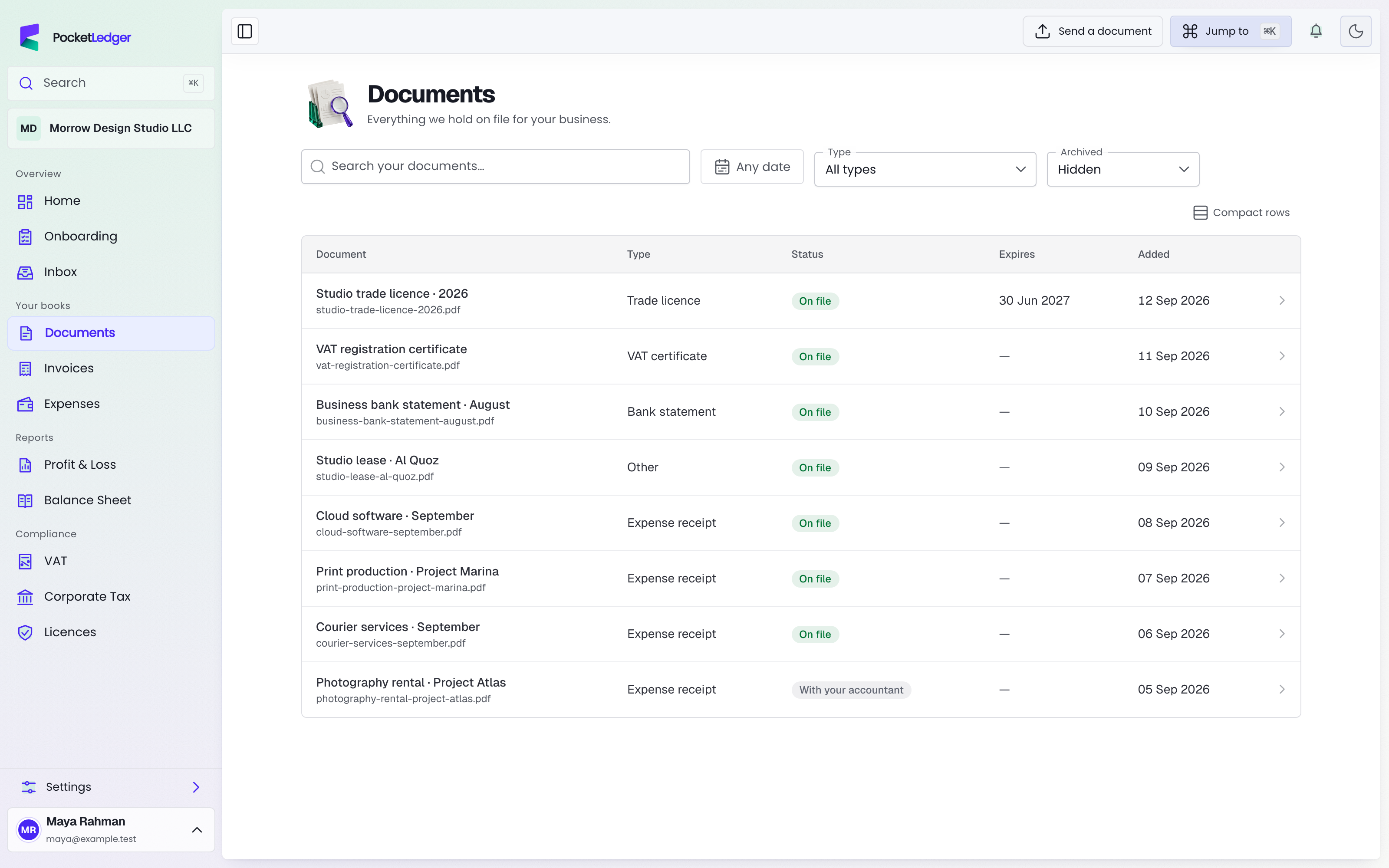This screenshot has height=868, width=1389.
Task: Click the PocketLedger logo icon
Action: coord(30,37)
